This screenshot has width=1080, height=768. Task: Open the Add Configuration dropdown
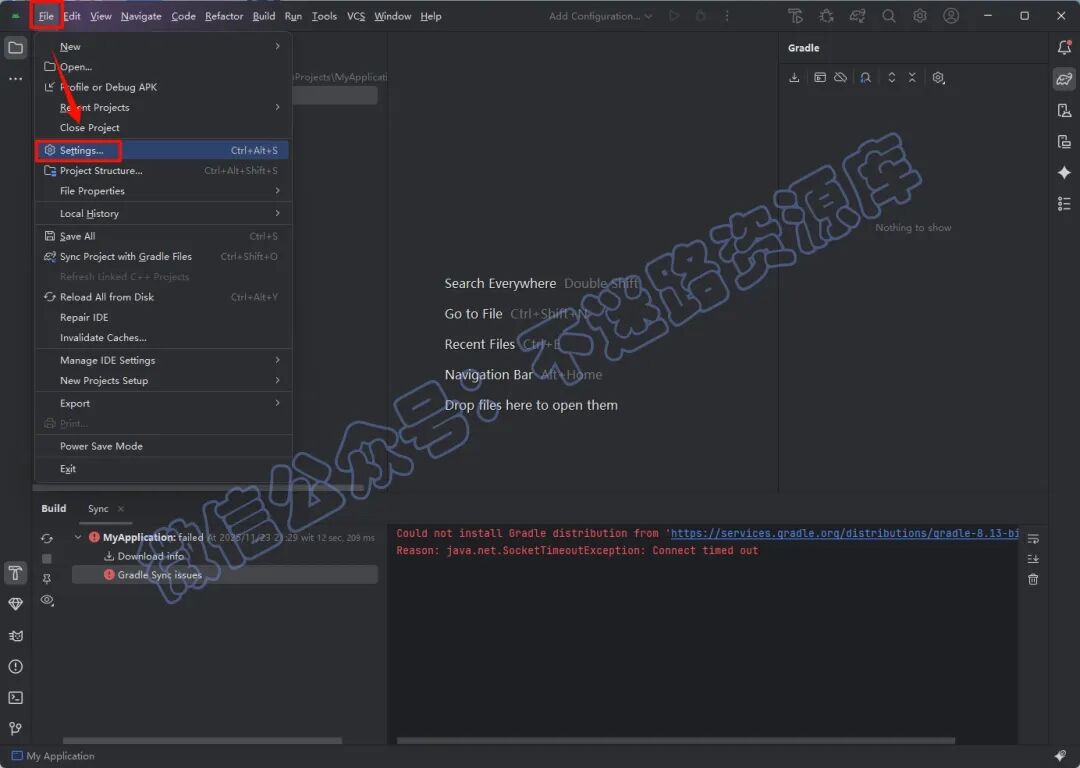[600, 16]
